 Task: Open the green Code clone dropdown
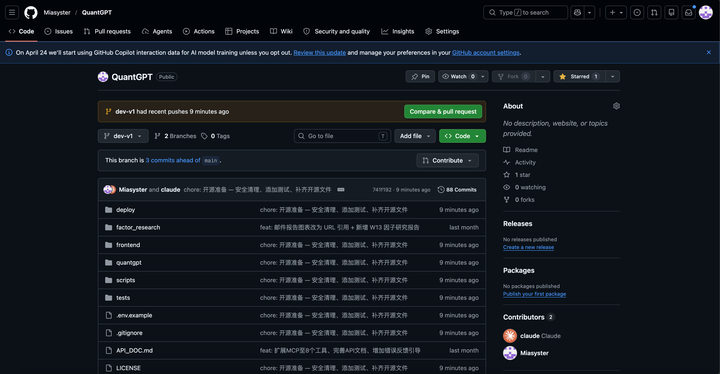pyautogui.click(x=462, y=136)
